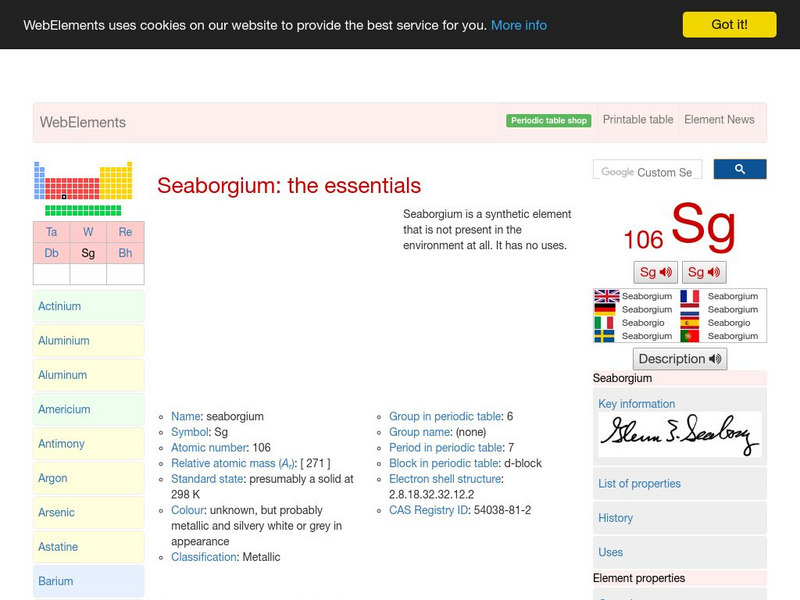Viewport: 800px width, 600px height.
Task: Click the British flag next to Seaborgium
Action: pos(607,296)
